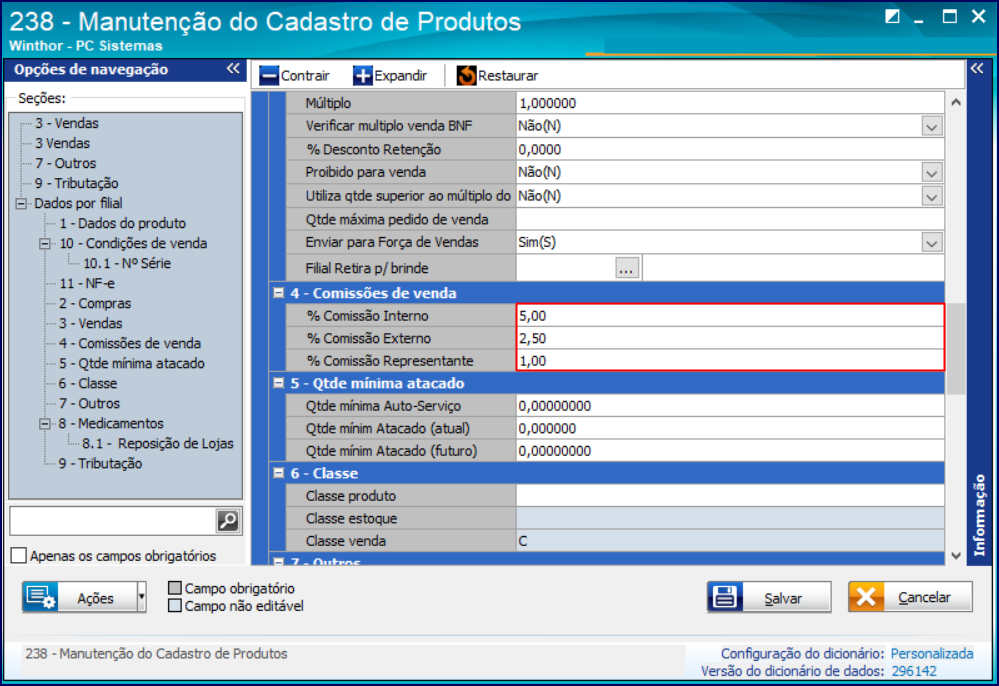Click the Classe venda value C
The image size is (999, 686).
(730, 541)
